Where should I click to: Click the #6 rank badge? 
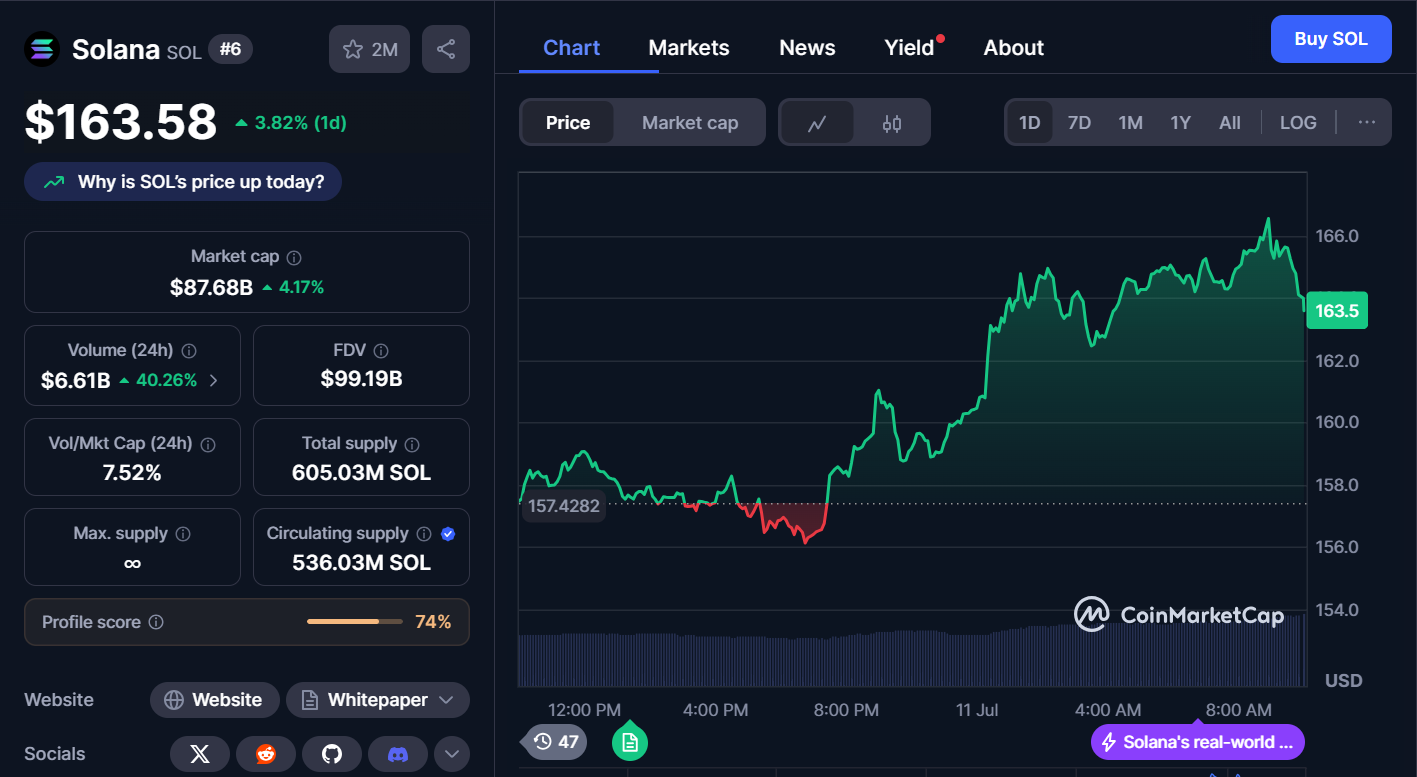pyautogui.click(x=230, y=49)
